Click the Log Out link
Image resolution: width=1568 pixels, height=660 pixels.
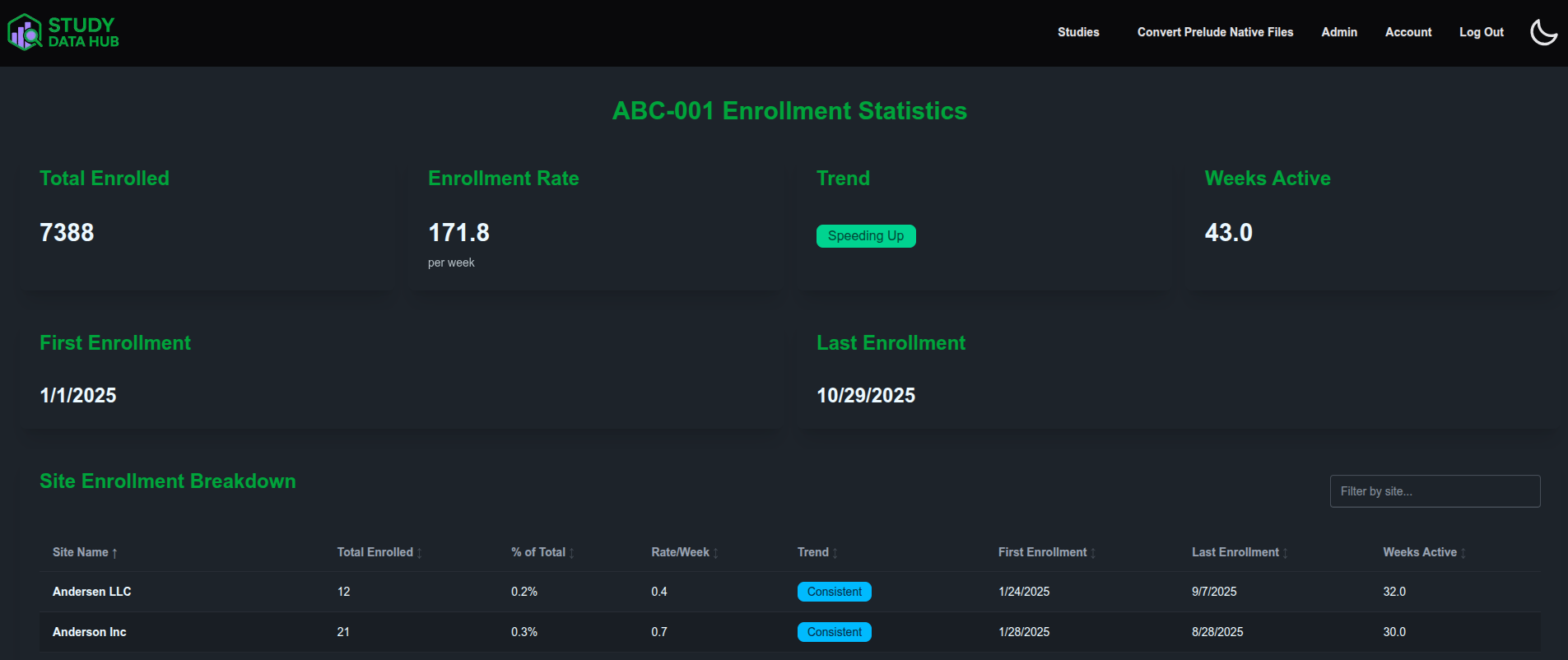click(1482, 32)
